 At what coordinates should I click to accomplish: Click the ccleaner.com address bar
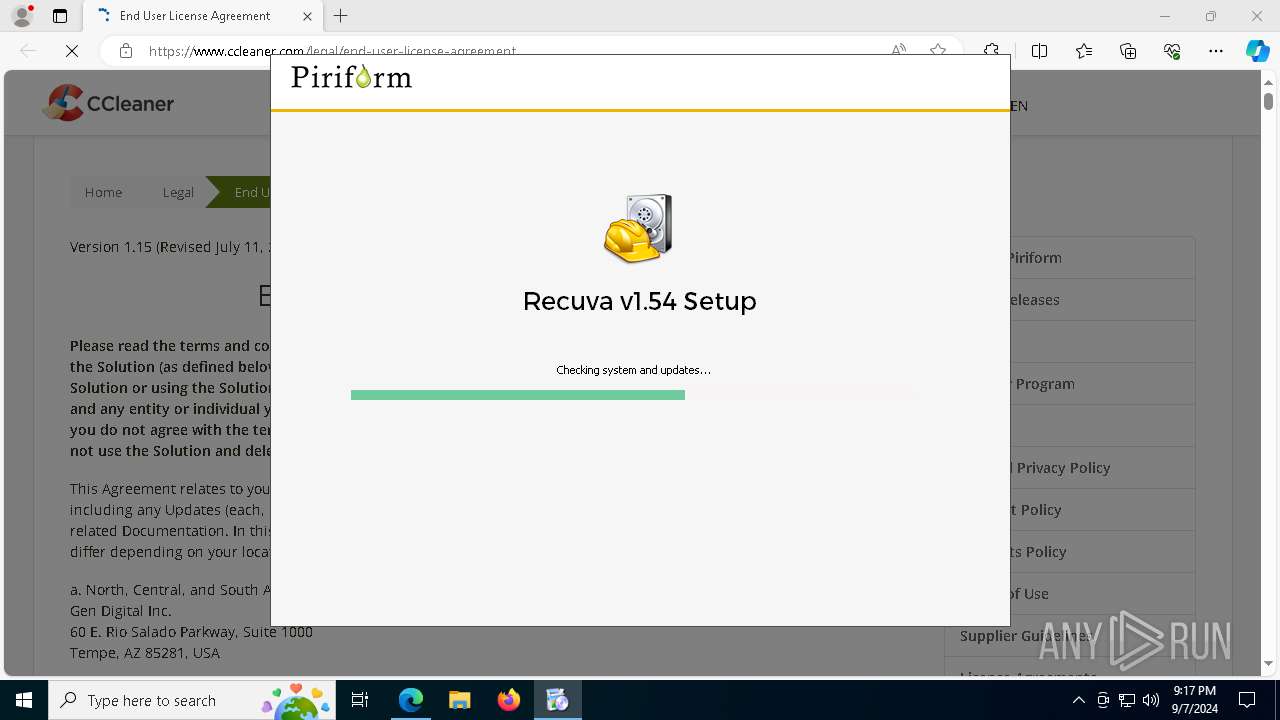[500, 51]
